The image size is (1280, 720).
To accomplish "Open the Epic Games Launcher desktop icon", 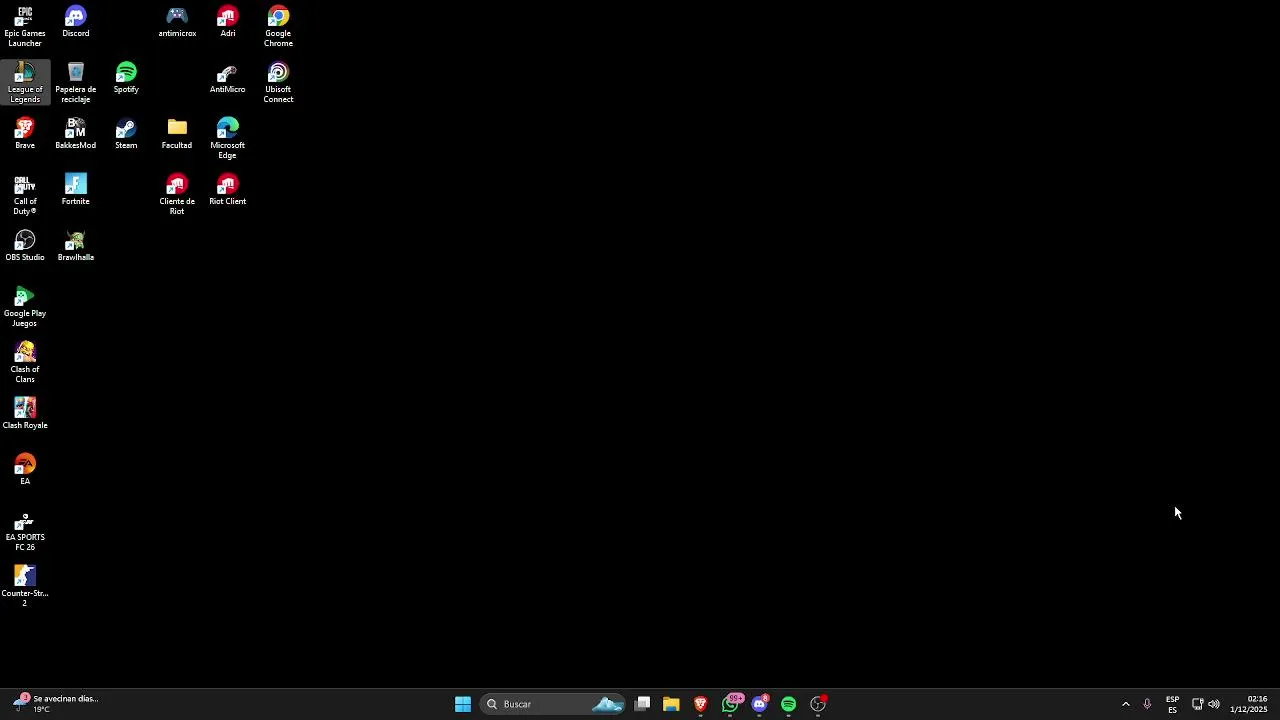I will coord(25,27).
